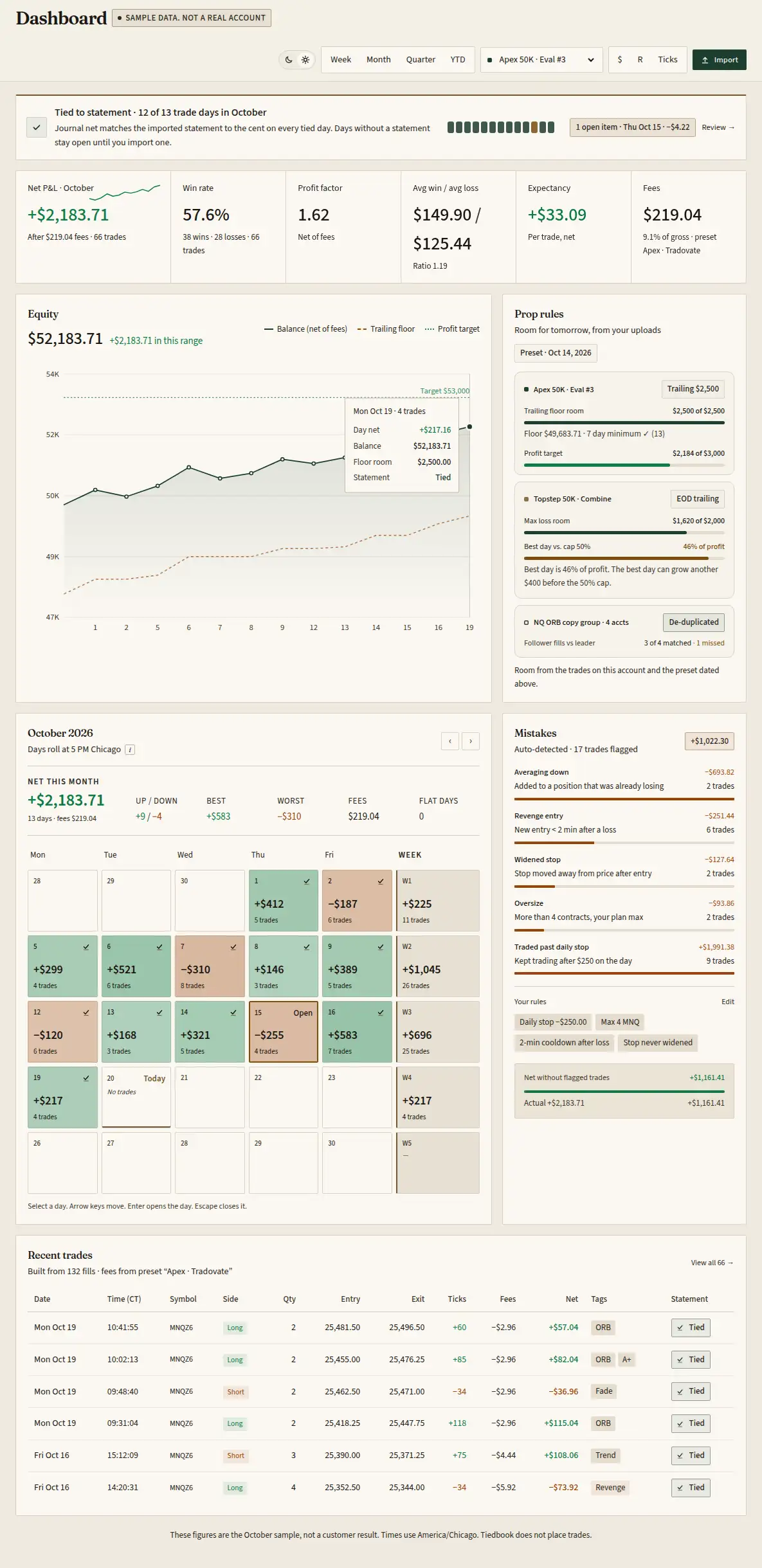
Task: Click the 2-min cooldown after loss chip
Action: (x=564, y=1043)
